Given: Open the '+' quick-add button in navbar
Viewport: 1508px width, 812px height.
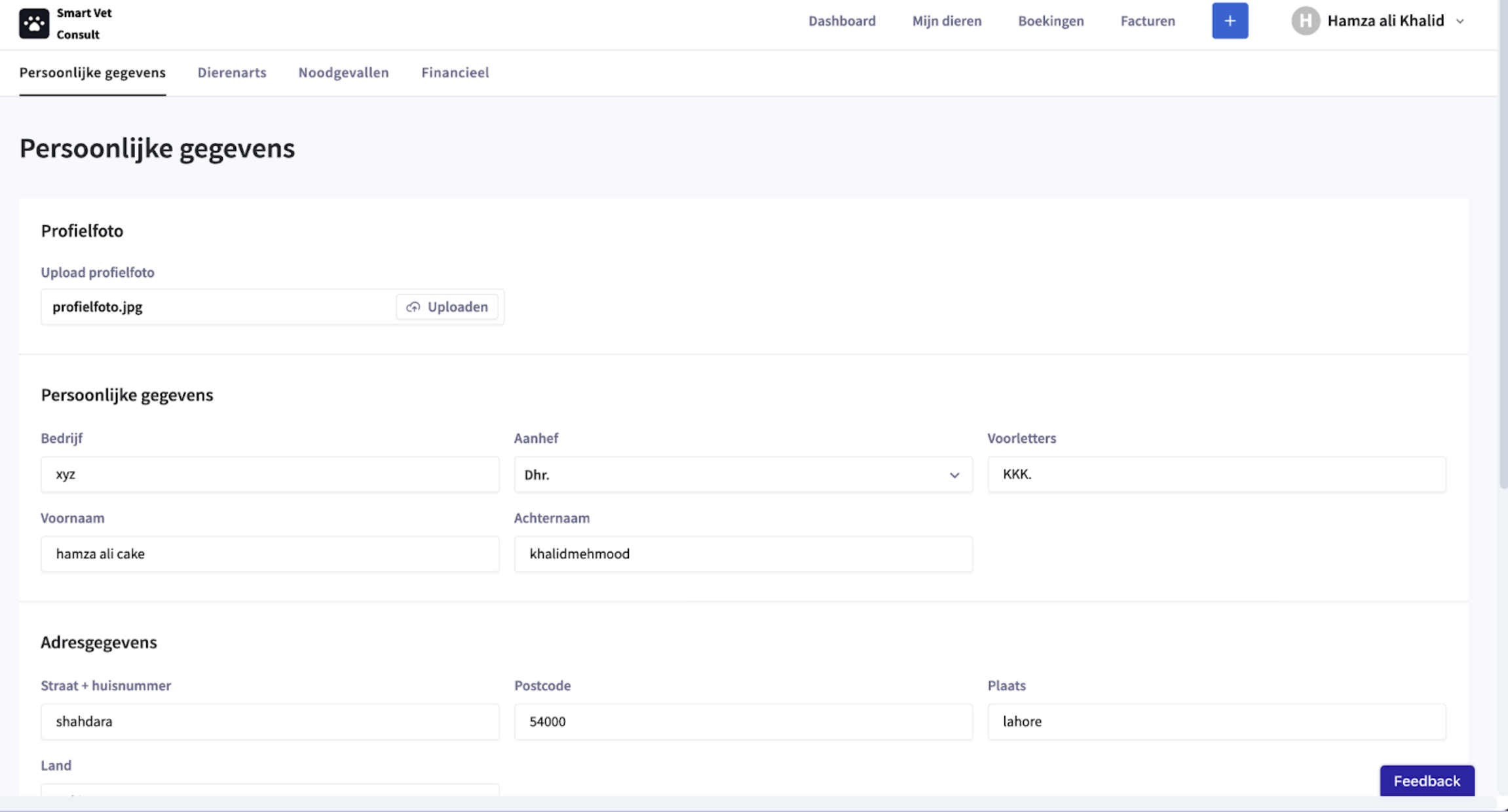Looking at the screenshot, I should point(1230,20).
